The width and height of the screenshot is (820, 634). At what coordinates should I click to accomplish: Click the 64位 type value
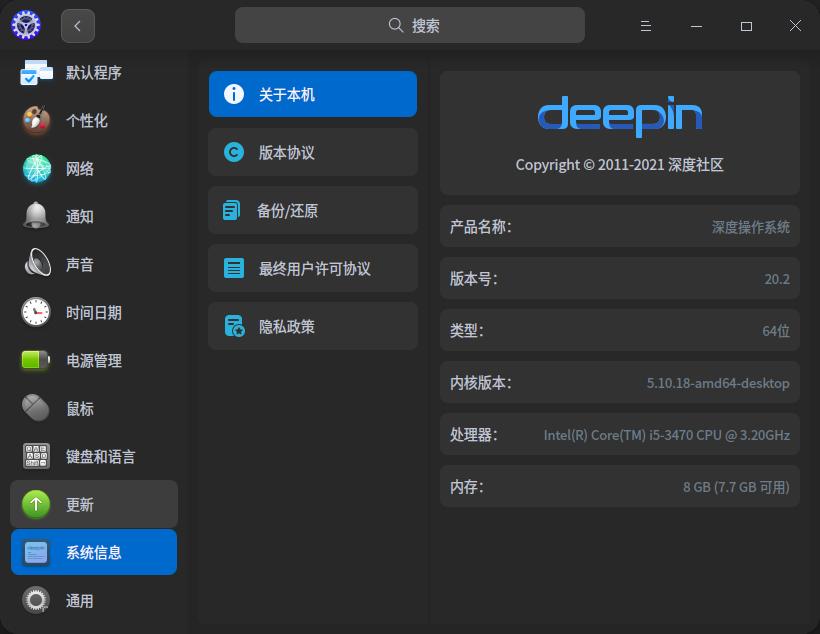[x=776, y=331]
